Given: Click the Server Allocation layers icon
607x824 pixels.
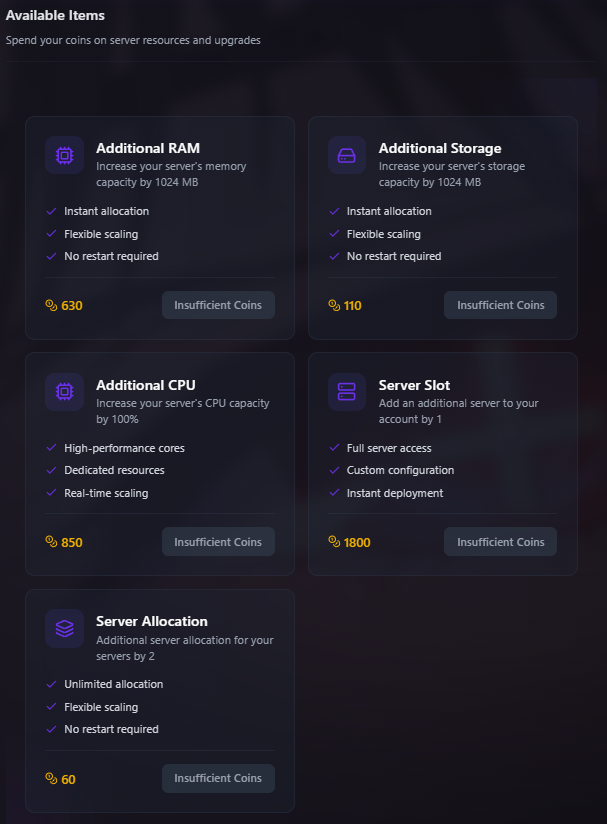Looking at the screenshot, I should point(64,629).
